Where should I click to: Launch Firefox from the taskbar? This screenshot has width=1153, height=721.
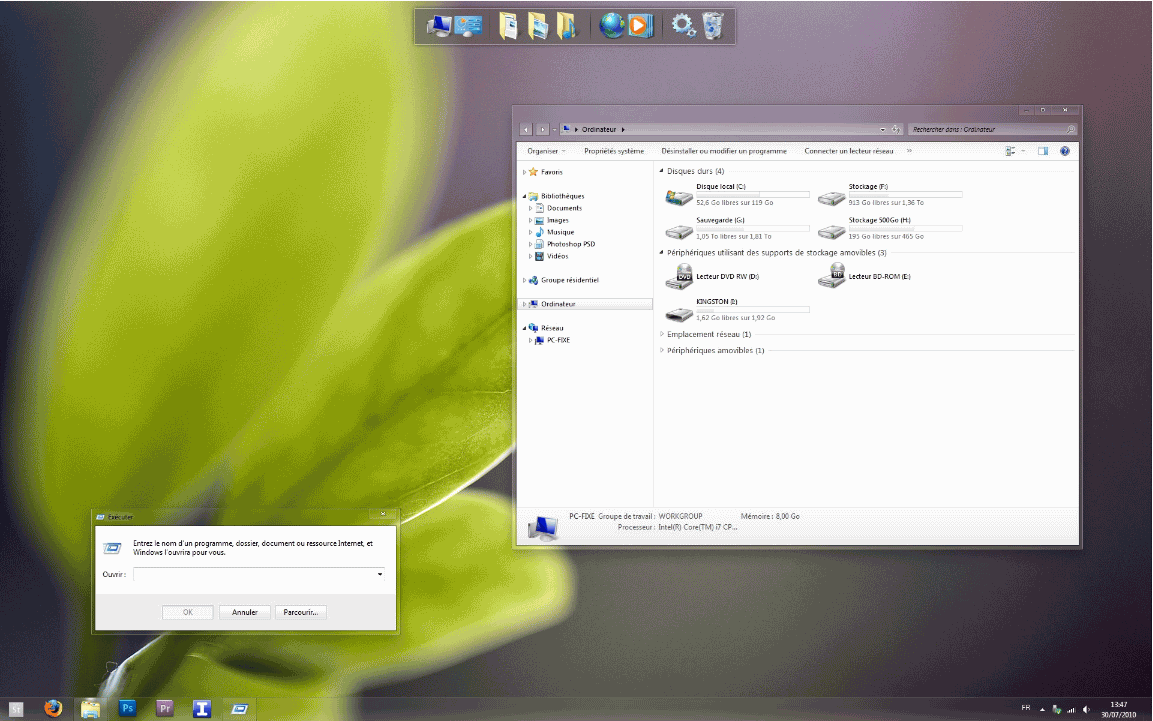(x=53, y=709)
